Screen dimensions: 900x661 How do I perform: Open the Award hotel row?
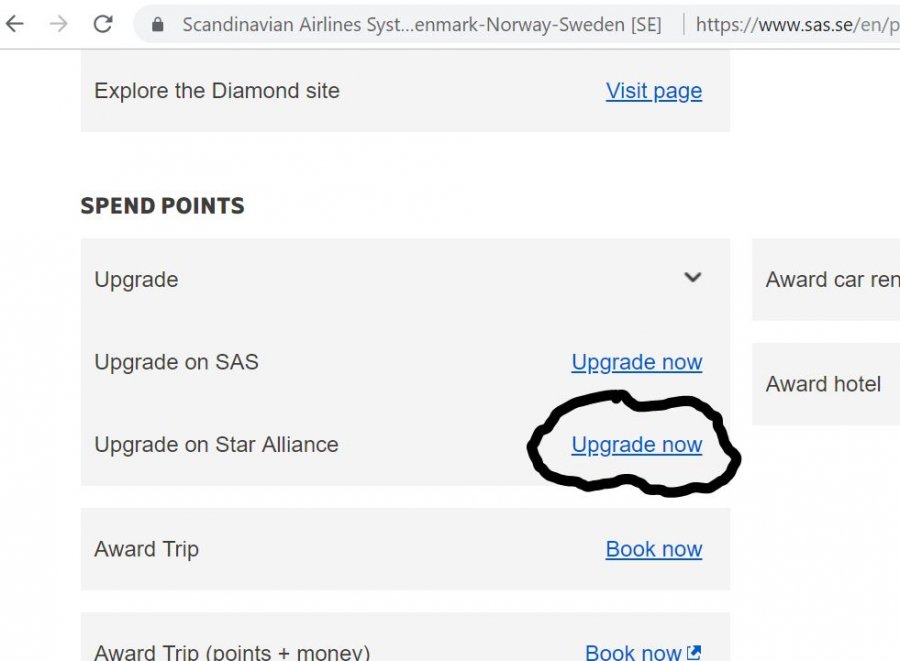point(823,384)
